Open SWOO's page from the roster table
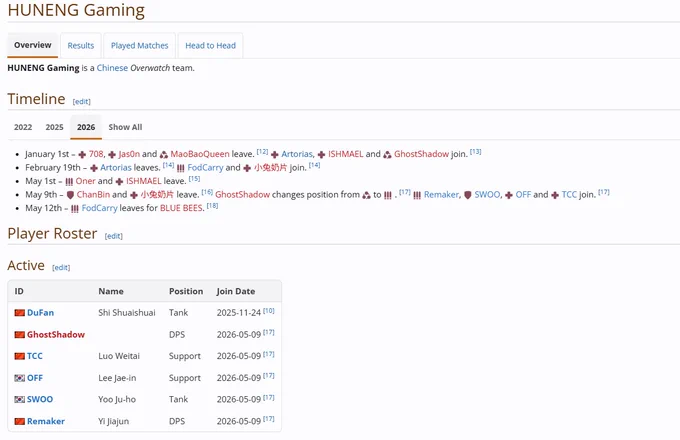680x440 pixels. (x=40, y=399)
